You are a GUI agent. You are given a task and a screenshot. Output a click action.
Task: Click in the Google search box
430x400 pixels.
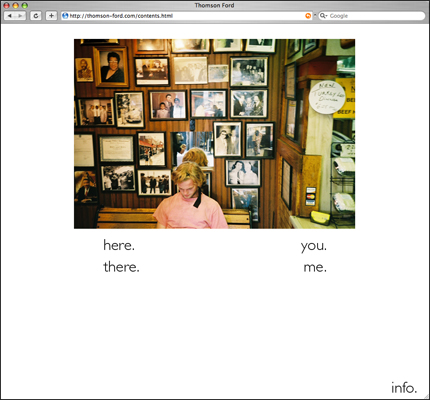(x=372, y=16)
